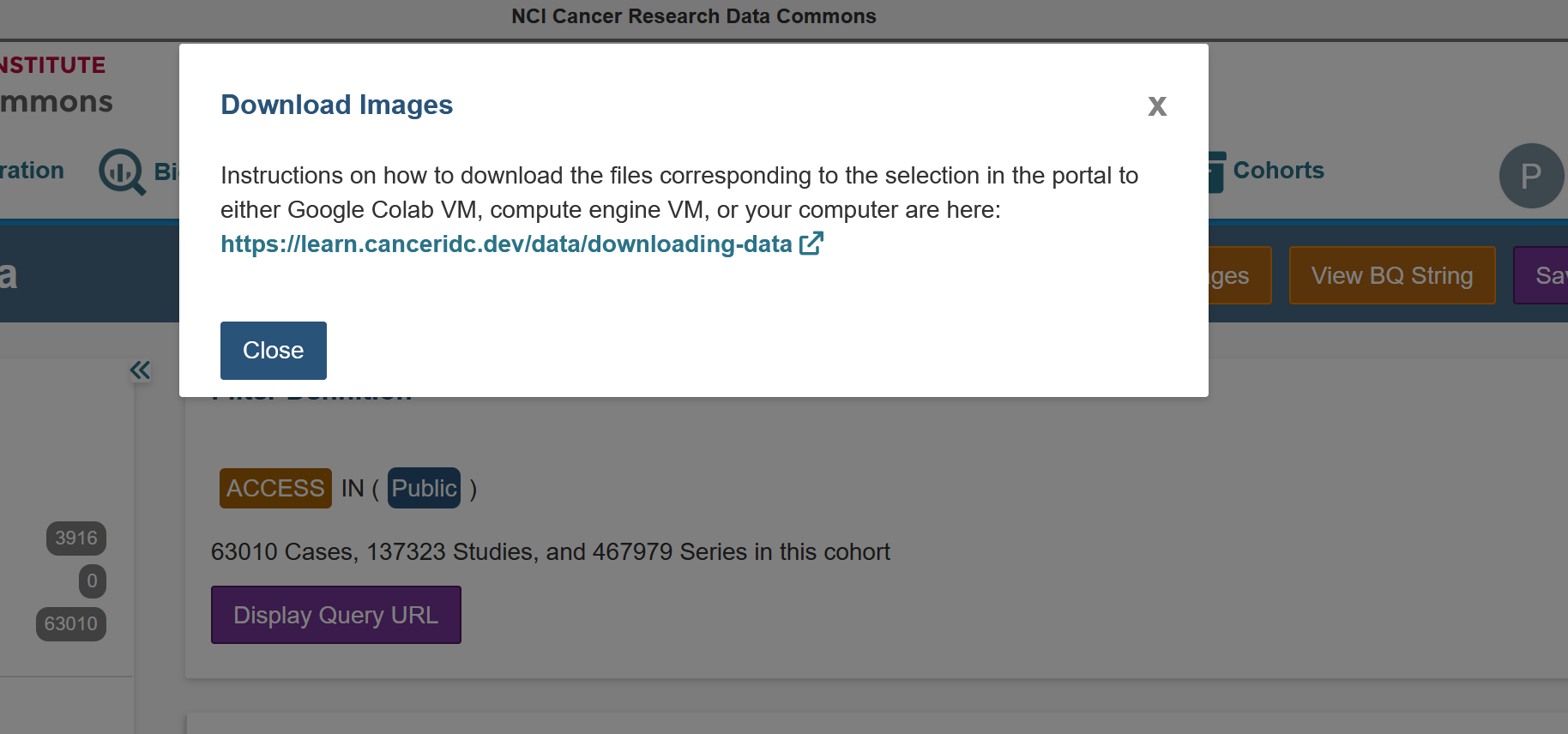The height and width of the screenshot is (734, 1568).
Task: Click the Exploration navigation label
Action: [32, 171]
